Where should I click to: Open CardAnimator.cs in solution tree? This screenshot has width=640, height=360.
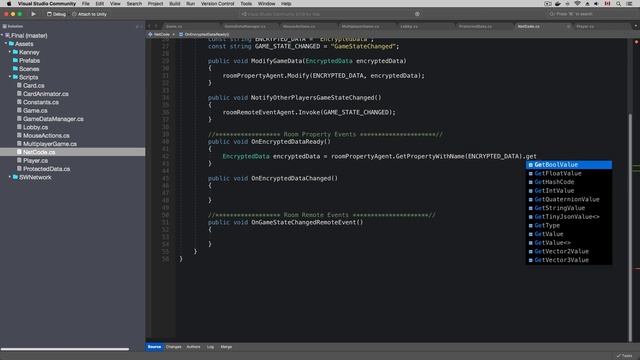[x=46, y=94]
